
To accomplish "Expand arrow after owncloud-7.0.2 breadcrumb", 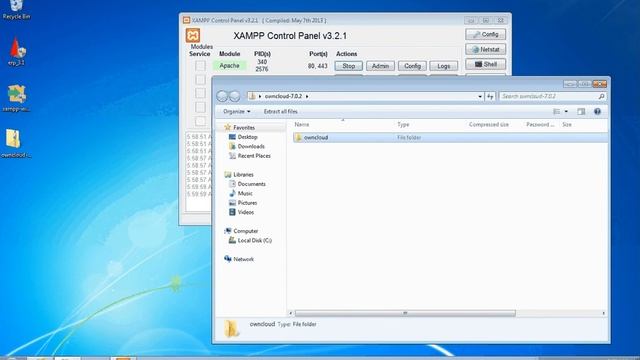I will tap(307, 96).
